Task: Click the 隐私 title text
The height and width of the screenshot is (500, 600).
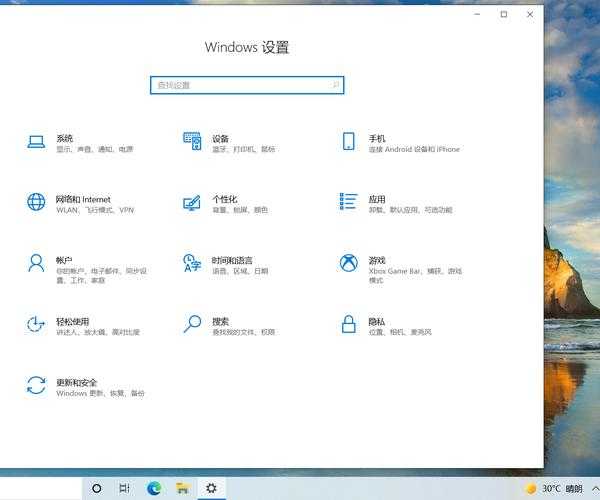Action: pyautogui.click(x=377, y=322)
